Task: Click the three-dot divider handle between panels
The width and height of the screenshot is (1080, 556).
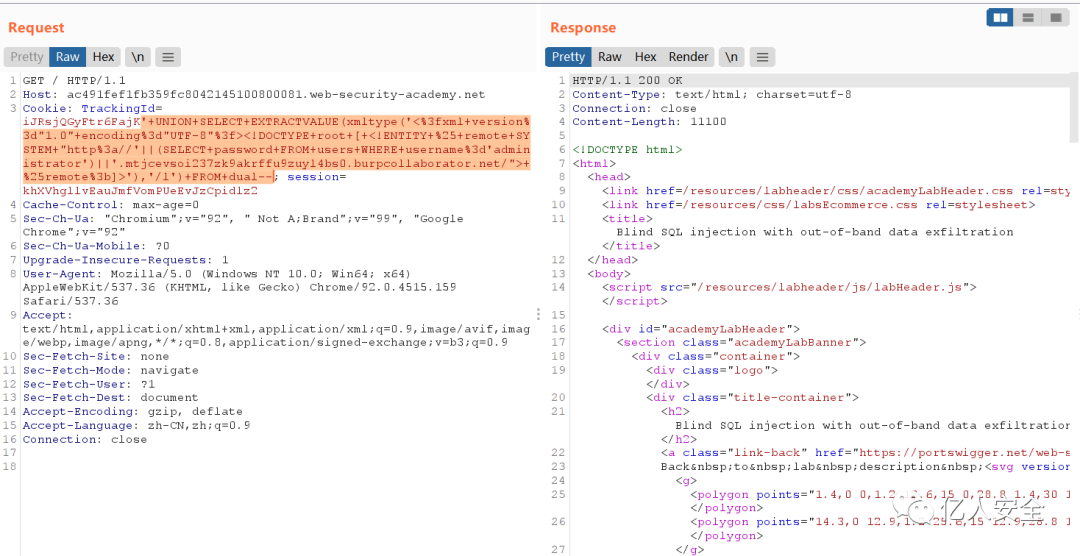Action: click(x=539, y=315)
